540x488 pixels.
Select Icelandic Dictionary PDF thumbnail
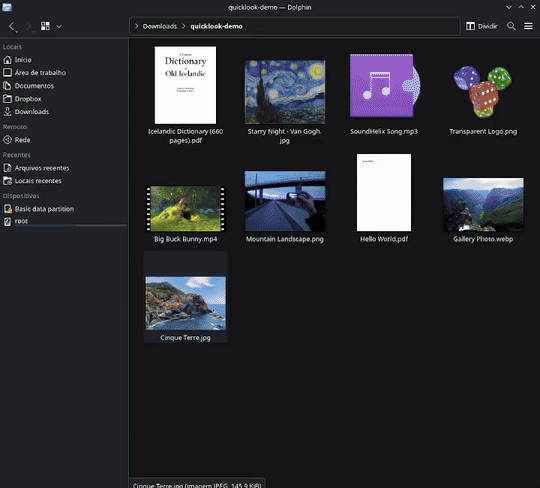pos(185,85)
